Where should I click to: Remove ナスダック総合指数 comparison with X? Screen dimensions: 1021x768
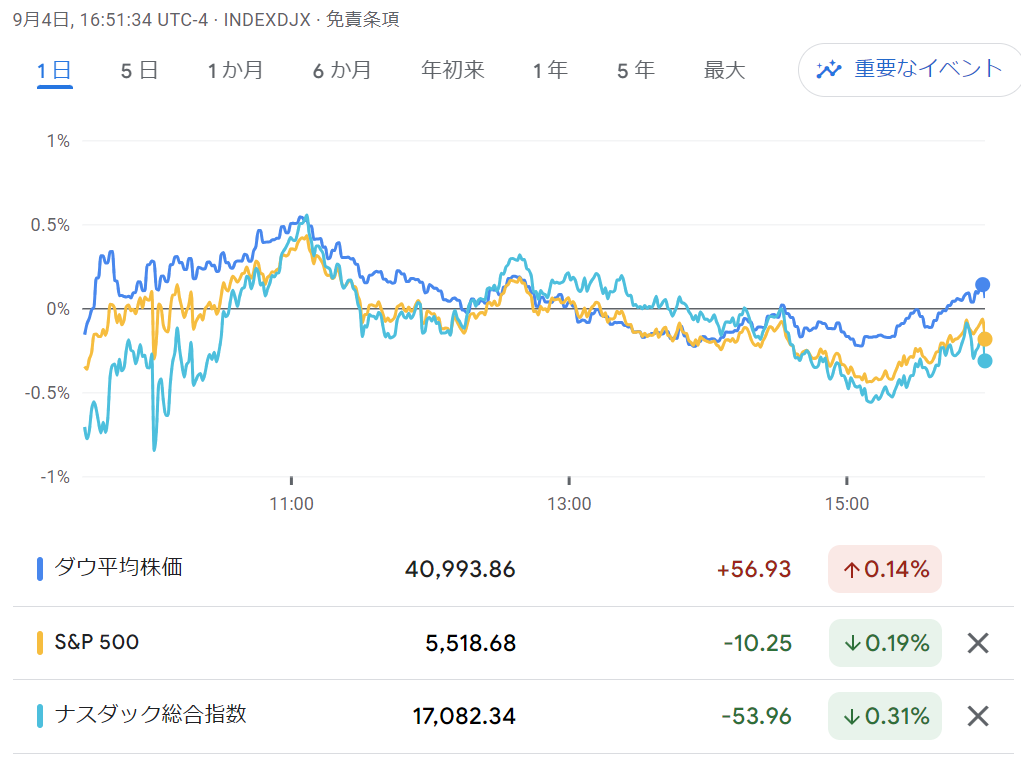pos(978,716)
